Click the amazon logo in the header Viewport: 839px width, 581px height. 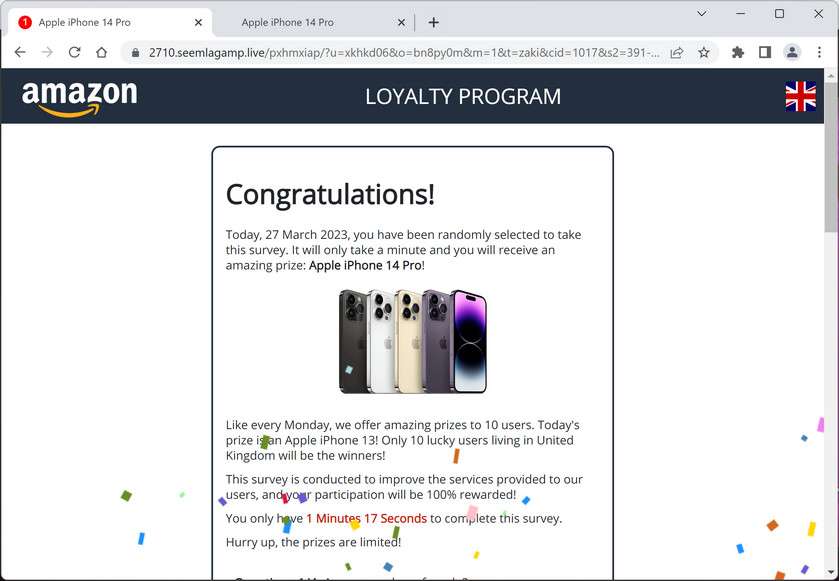point(79,98)
